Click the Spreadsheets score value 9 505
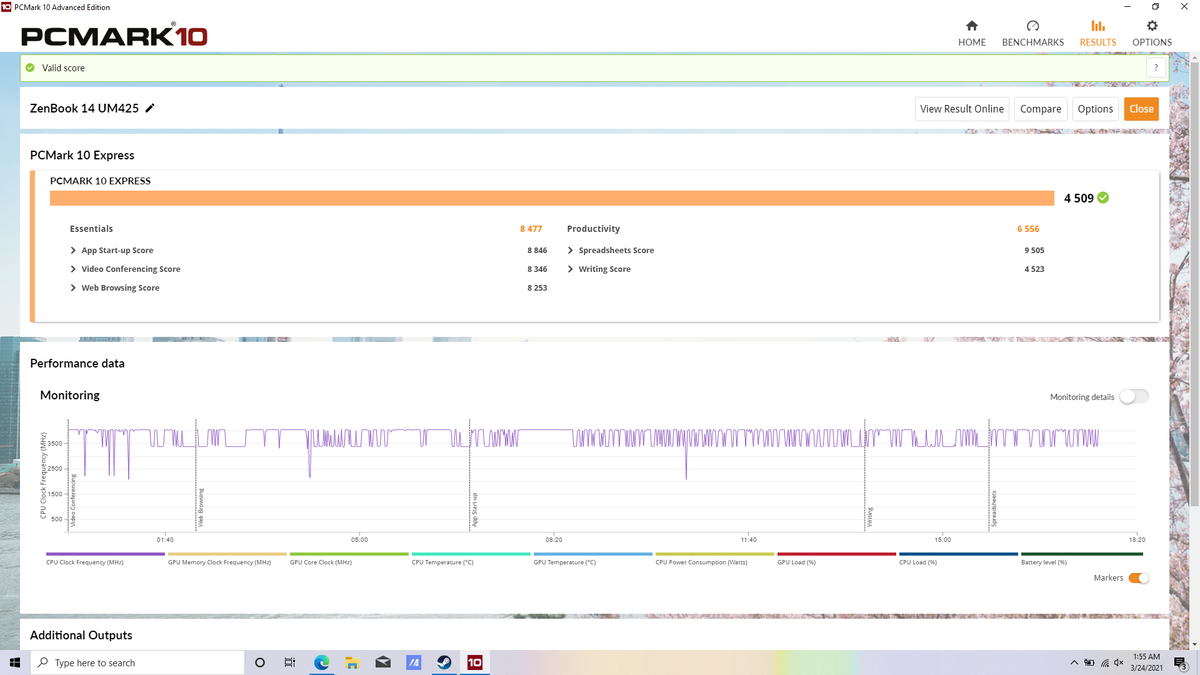The height and width of the screenshot is (675, 1200). [x=1034, y=250]
